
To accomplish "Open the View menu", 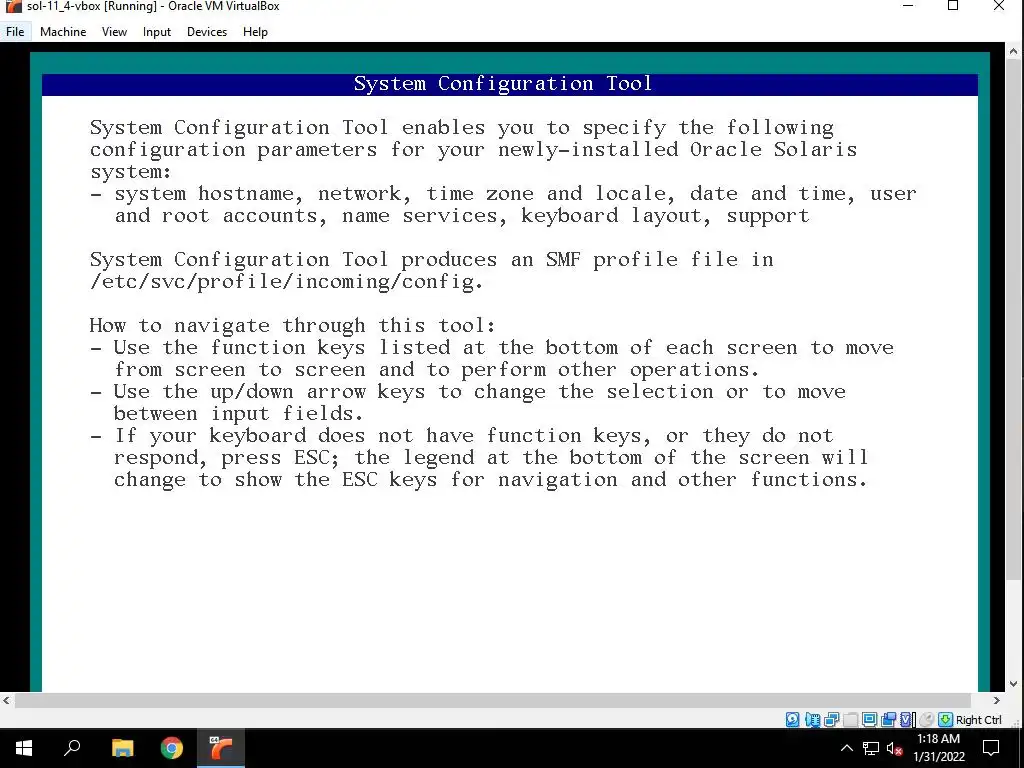I will pos(114,31).
